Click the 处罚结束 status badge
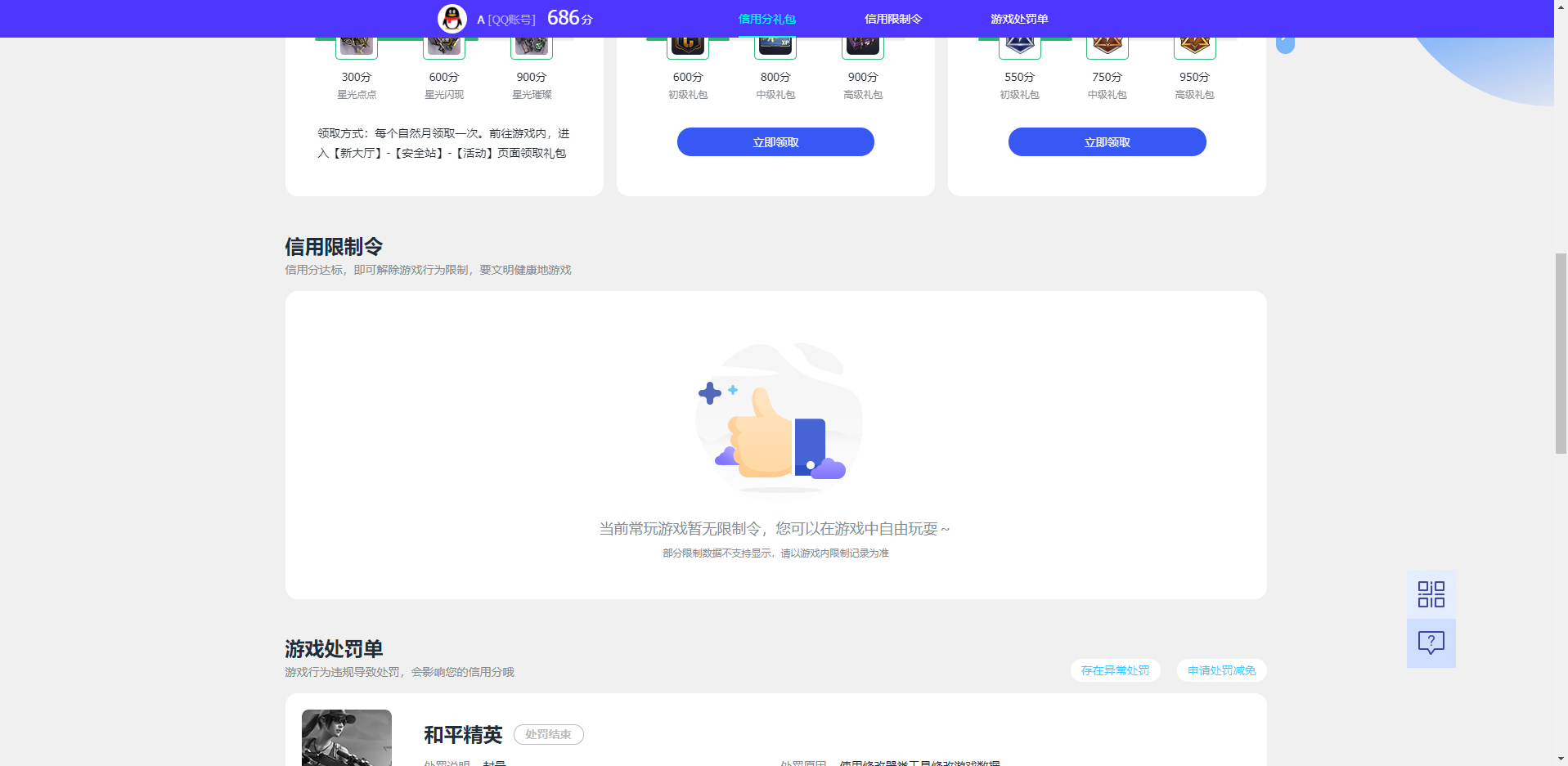 coord(549,734)
